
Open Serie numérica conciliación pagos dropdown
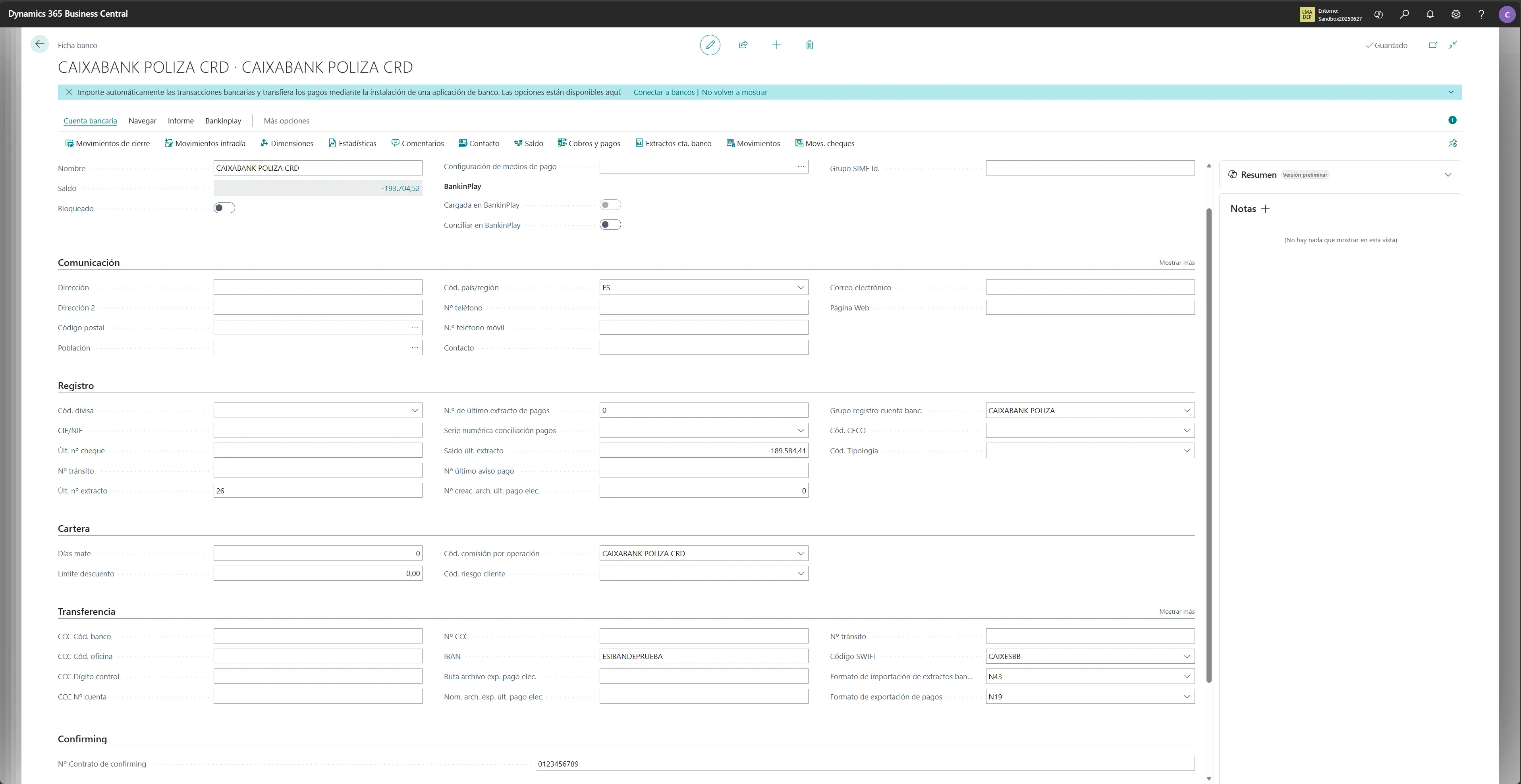(801, 430)
